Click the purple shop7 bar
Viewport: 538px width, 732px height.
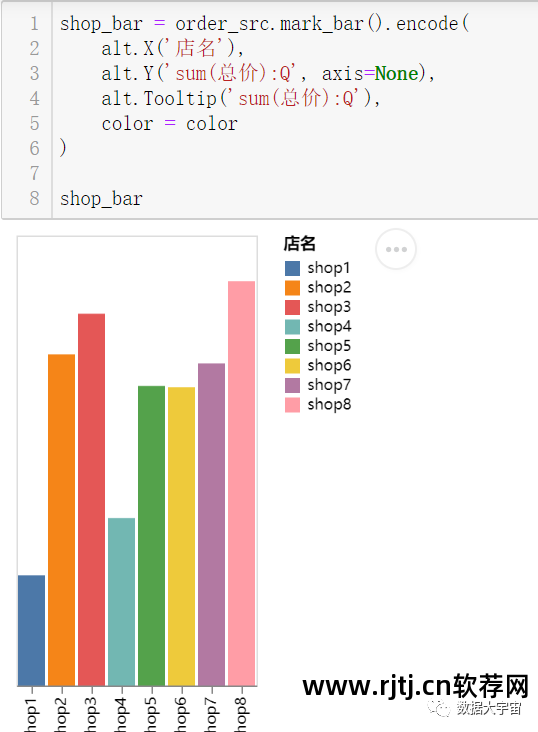point(212,524)
